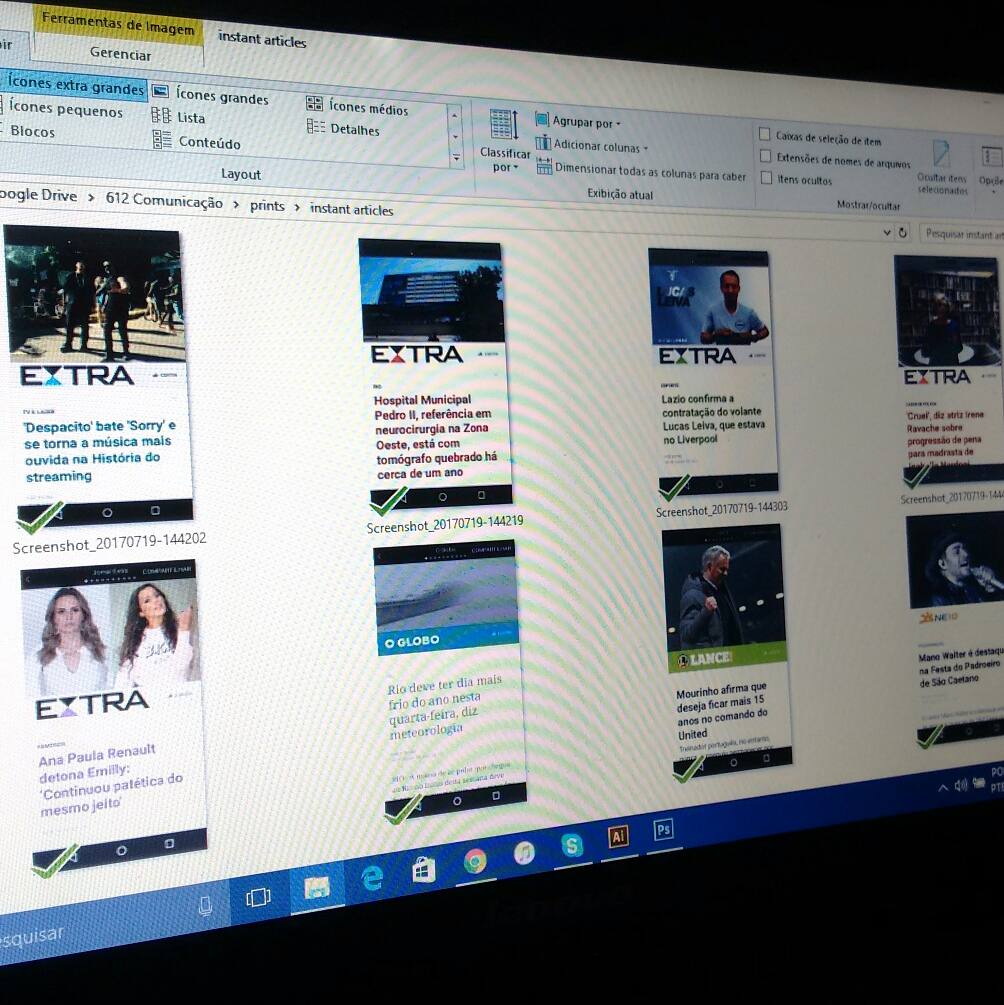Click file name Screenshot_20170719-144303
The image size is (1004, 1005).
point(721,510)
